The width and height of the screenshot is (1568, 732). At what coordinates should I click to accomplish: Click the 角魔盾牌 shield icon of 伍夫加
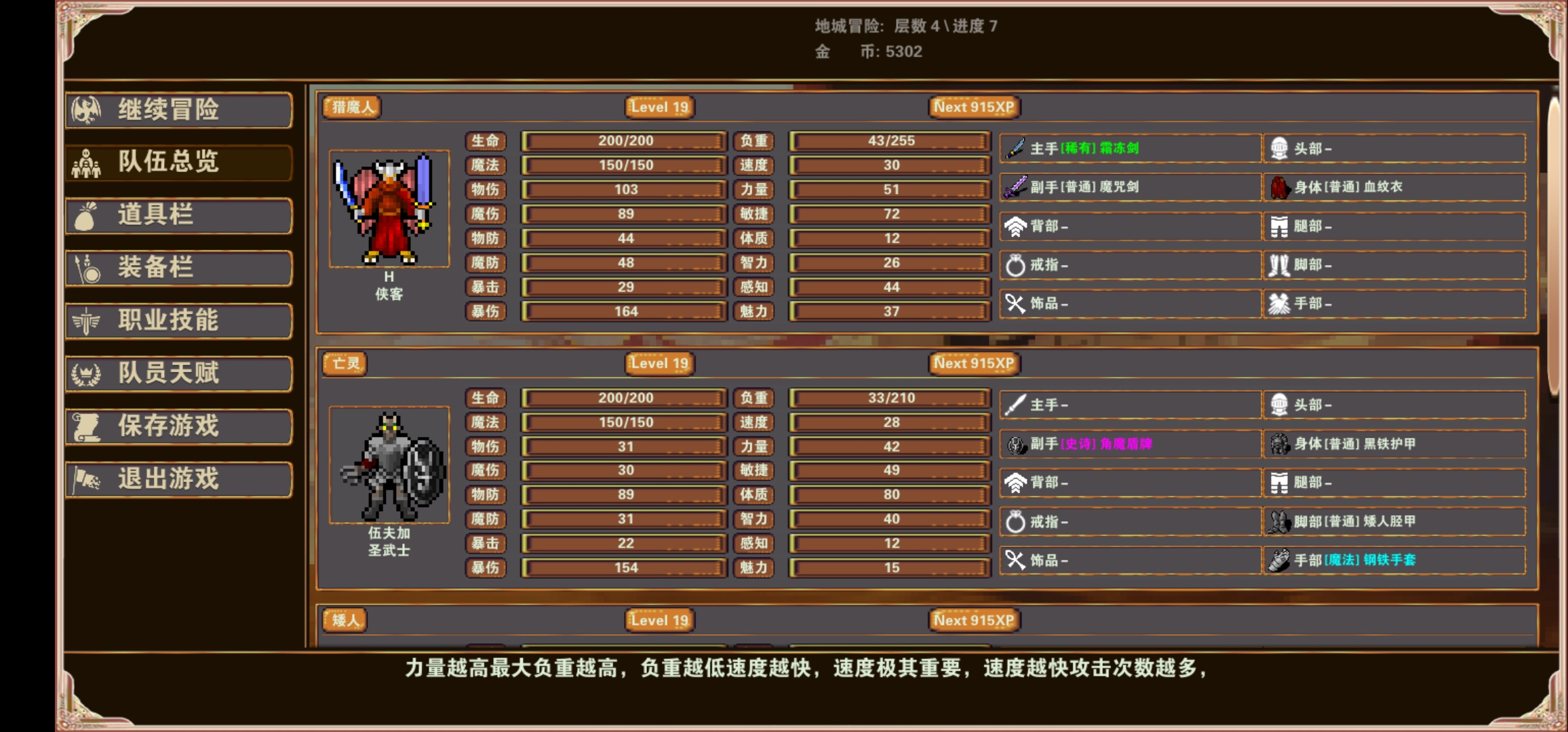pos(1015,444)
